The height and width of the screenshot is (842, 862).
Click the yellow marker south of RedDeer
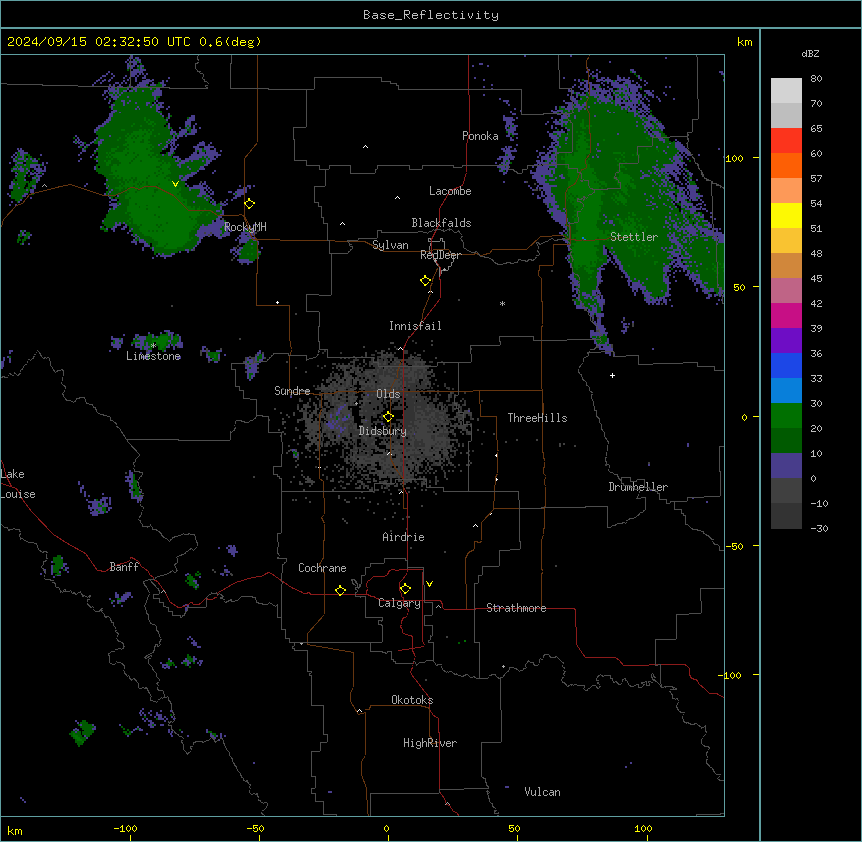(x=426, y=281)
